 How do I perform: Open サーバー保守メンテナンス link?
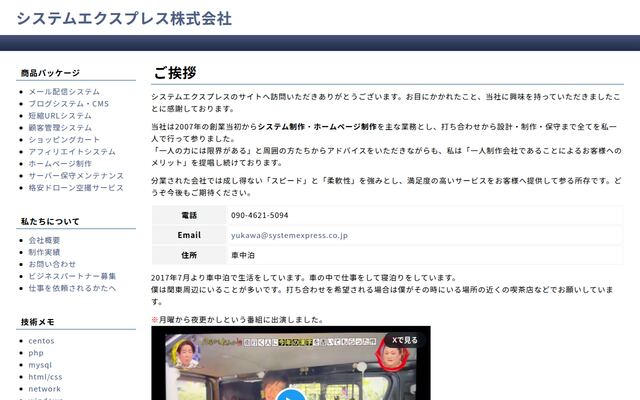[x=76, y=176]
